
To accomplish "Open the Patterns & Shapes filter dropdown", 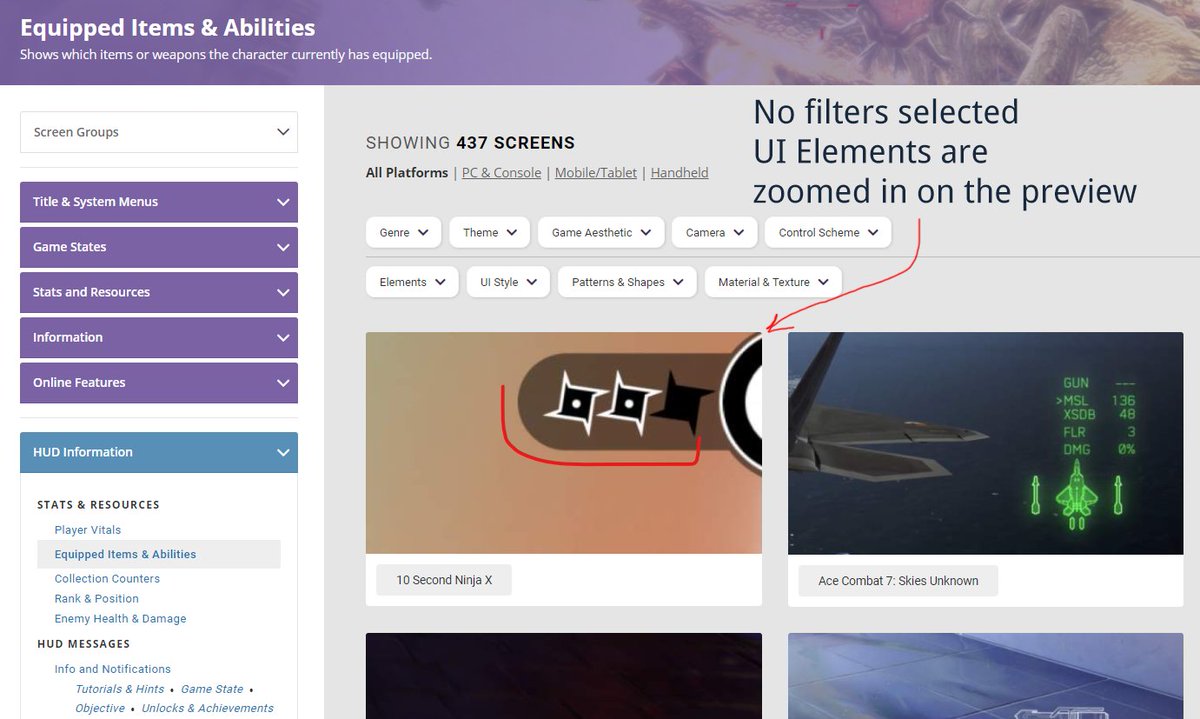I will [x=627, y=282].
